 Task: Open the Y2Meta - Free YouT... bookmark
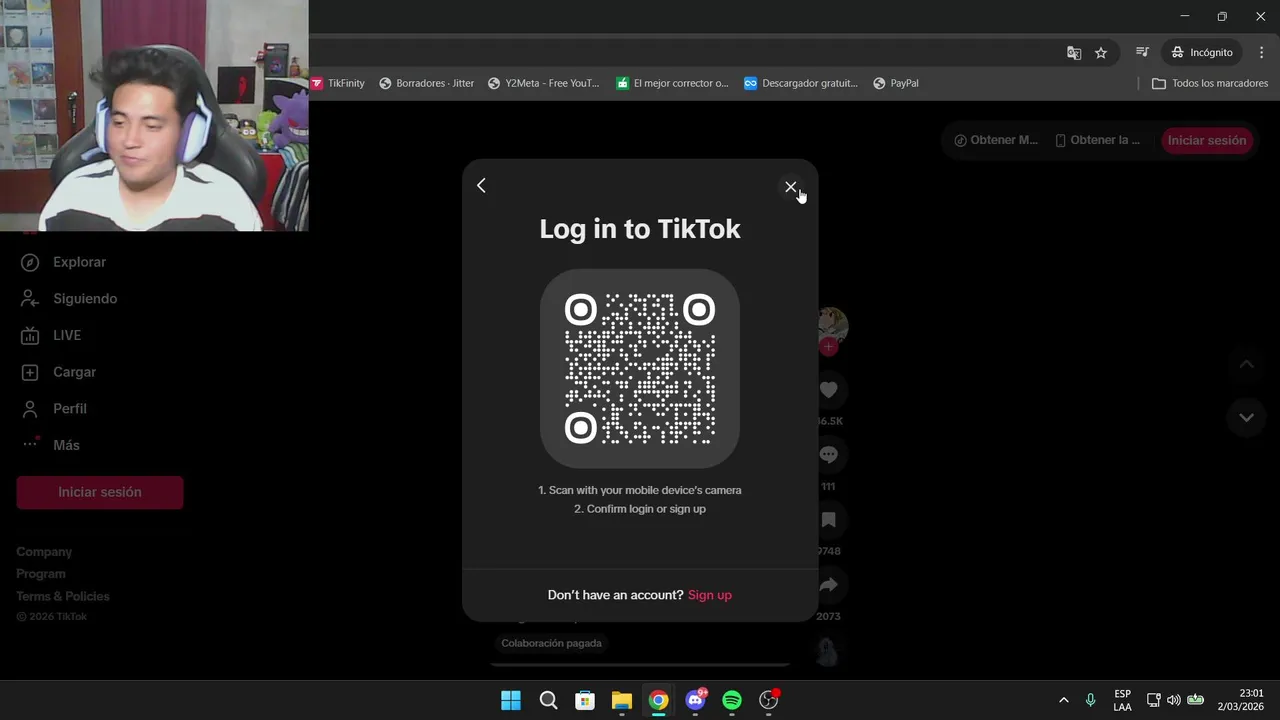(543, 83)
